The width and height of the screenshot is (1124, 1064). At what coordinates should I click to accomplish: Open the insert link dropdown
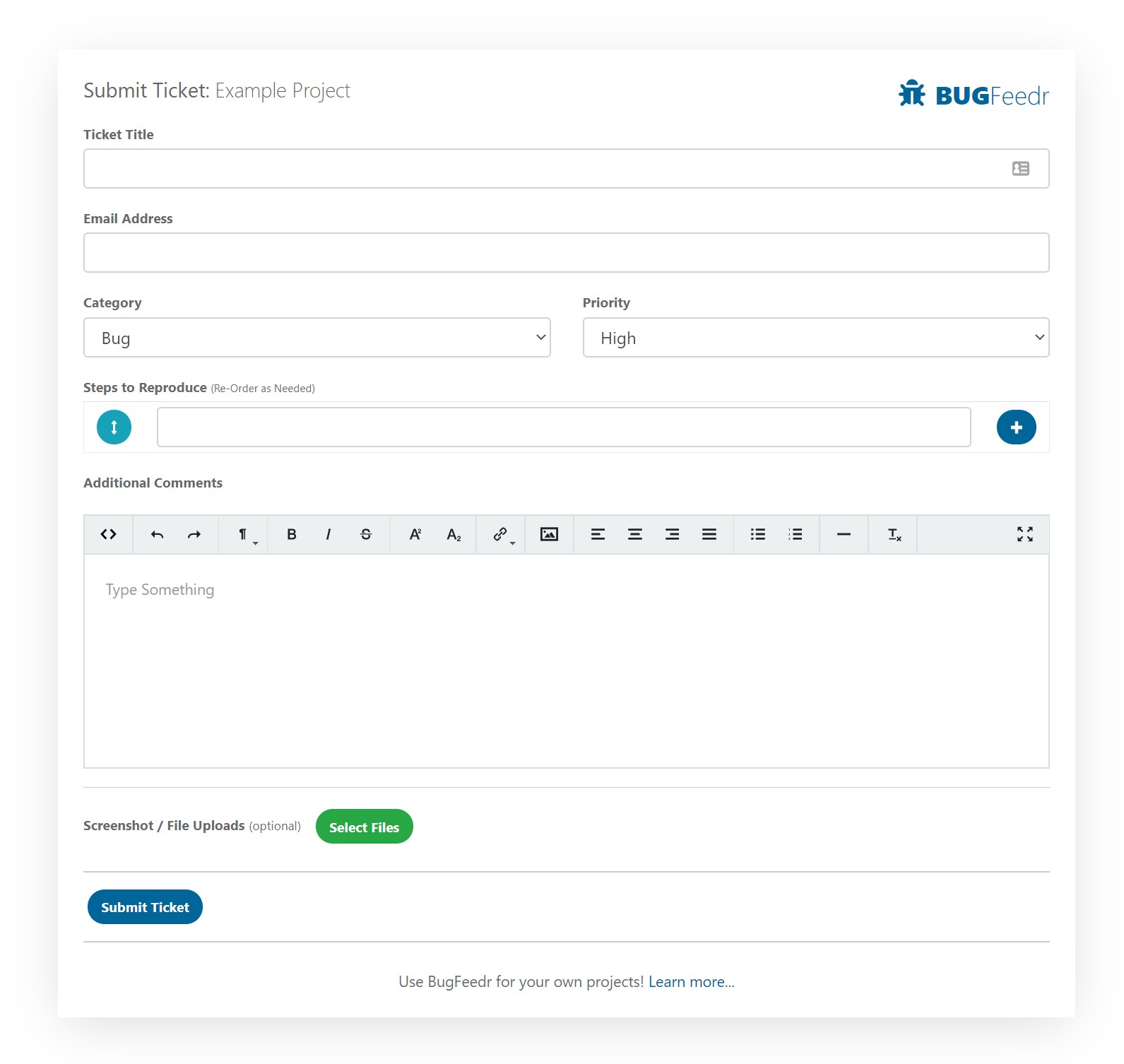[x=502, y=534]
